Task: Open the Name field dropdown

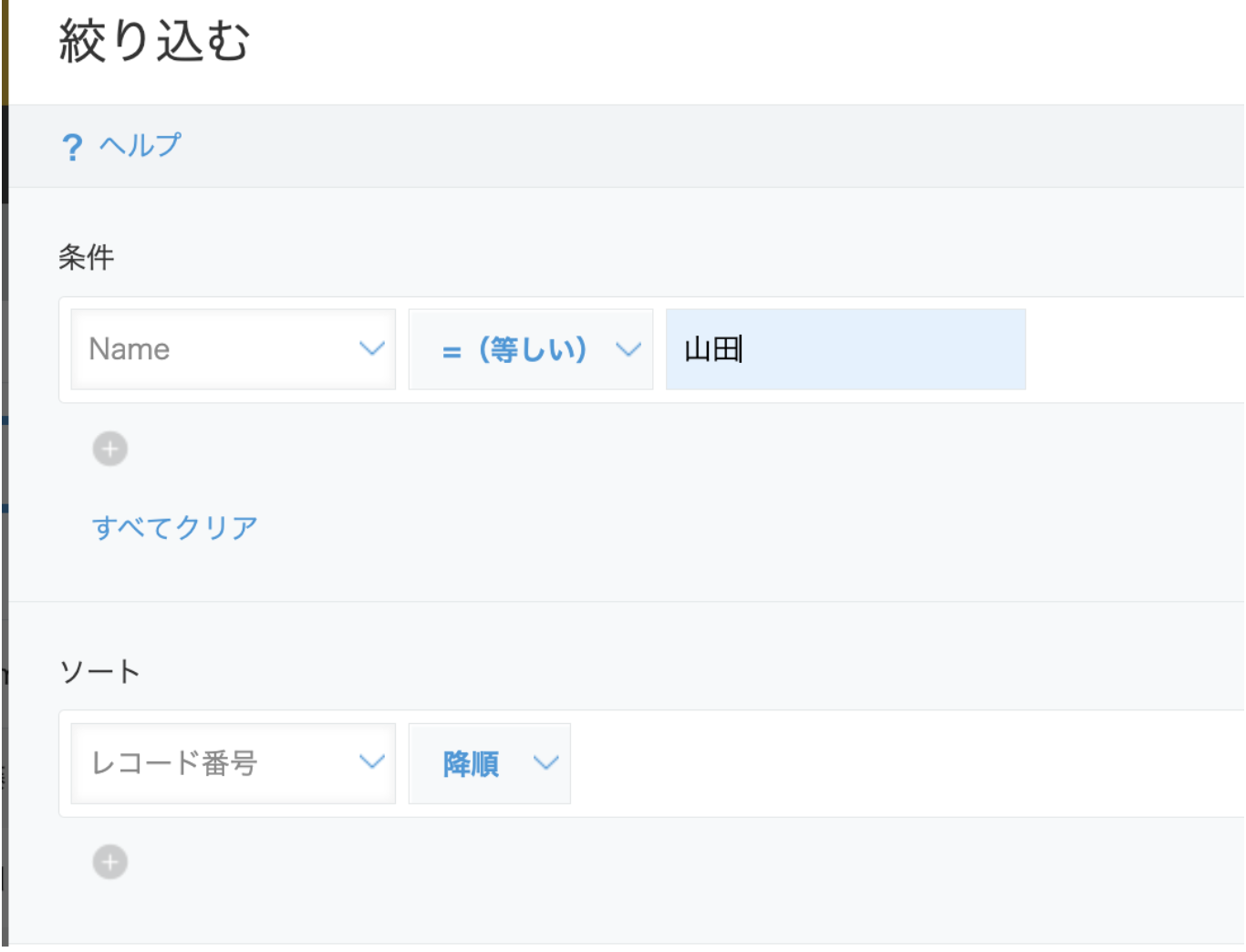Action: coord(233,348)
